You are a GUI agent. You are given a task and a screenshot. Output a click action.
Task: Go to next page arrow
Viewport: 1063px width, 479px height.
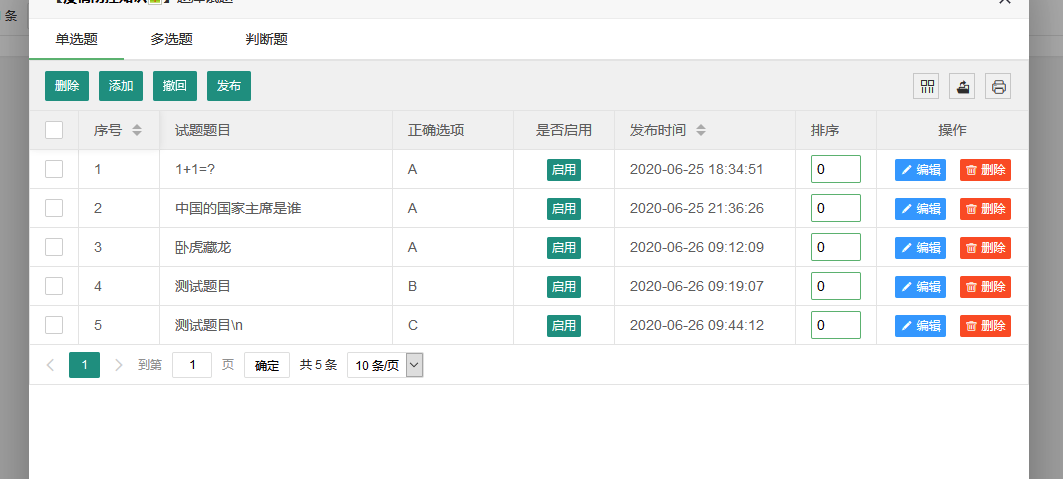(x=119, y=365)
